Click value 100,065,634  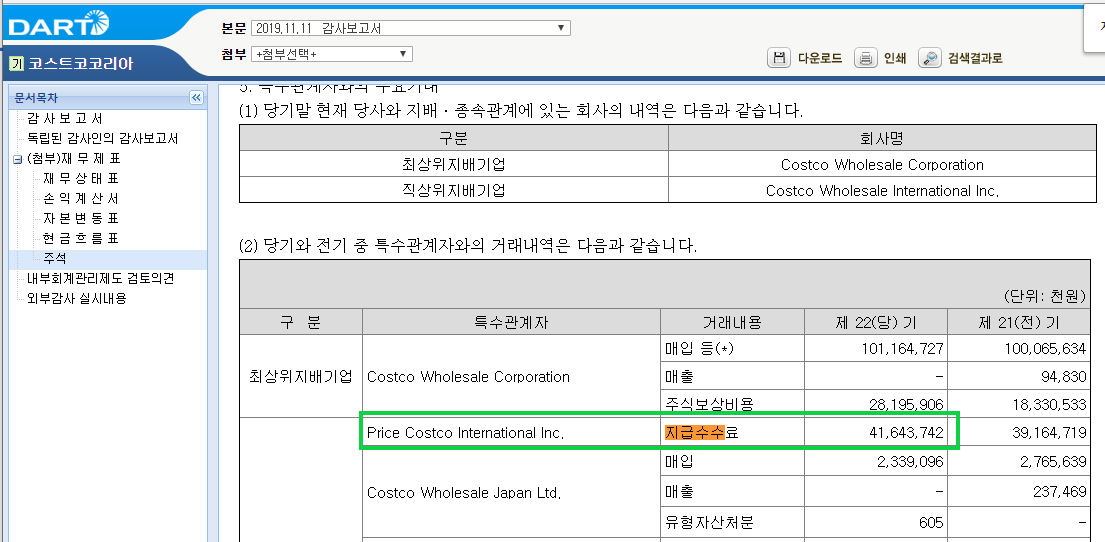point(1044,348)
